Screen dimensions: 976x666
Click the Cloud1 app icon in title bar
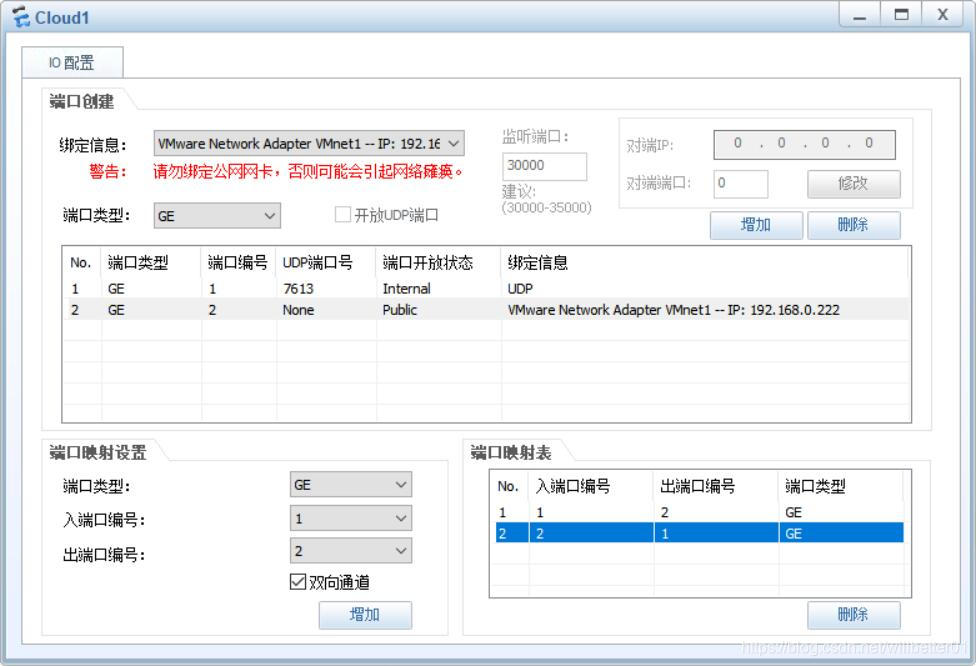21,17
